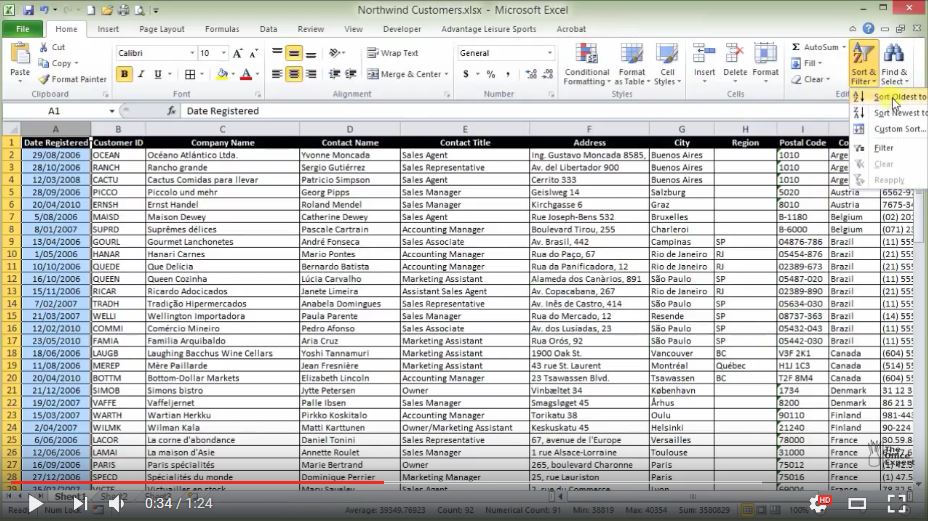Open Conditional Formatting menu

[587, 64]
